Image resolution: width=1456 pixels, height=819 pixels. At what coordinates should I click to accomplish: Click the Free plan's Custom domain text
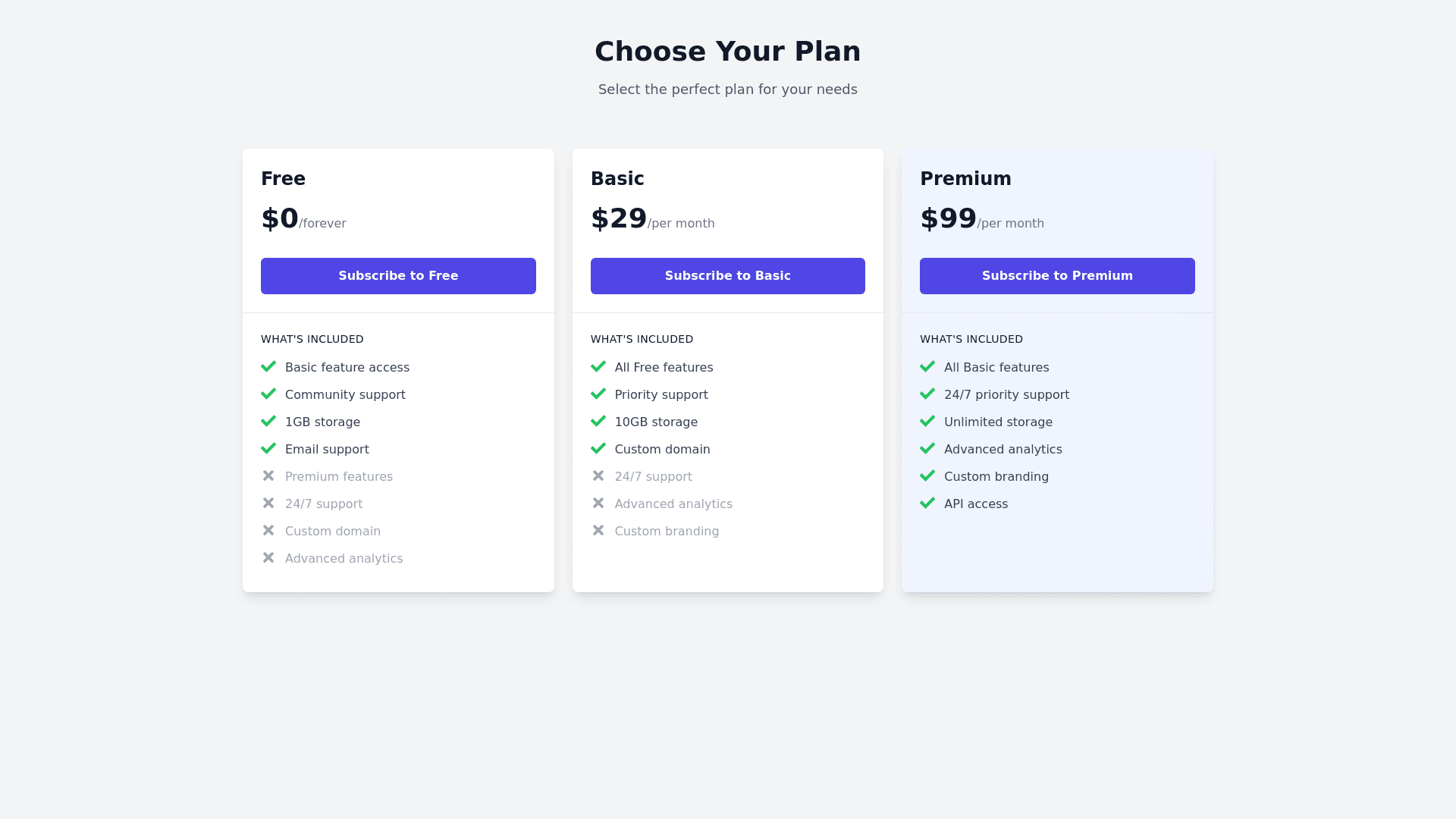coord(333,532)
